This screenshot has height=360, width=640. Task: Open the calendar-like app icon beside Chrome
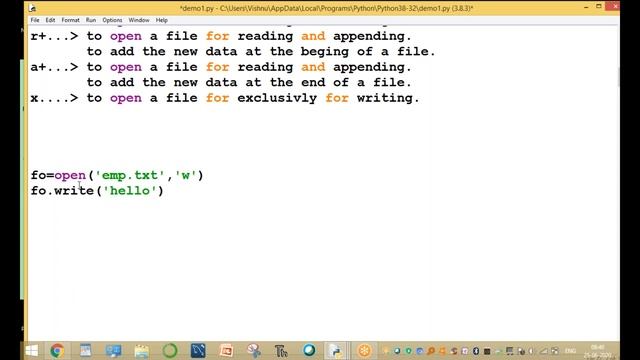[x=86, y=351]
